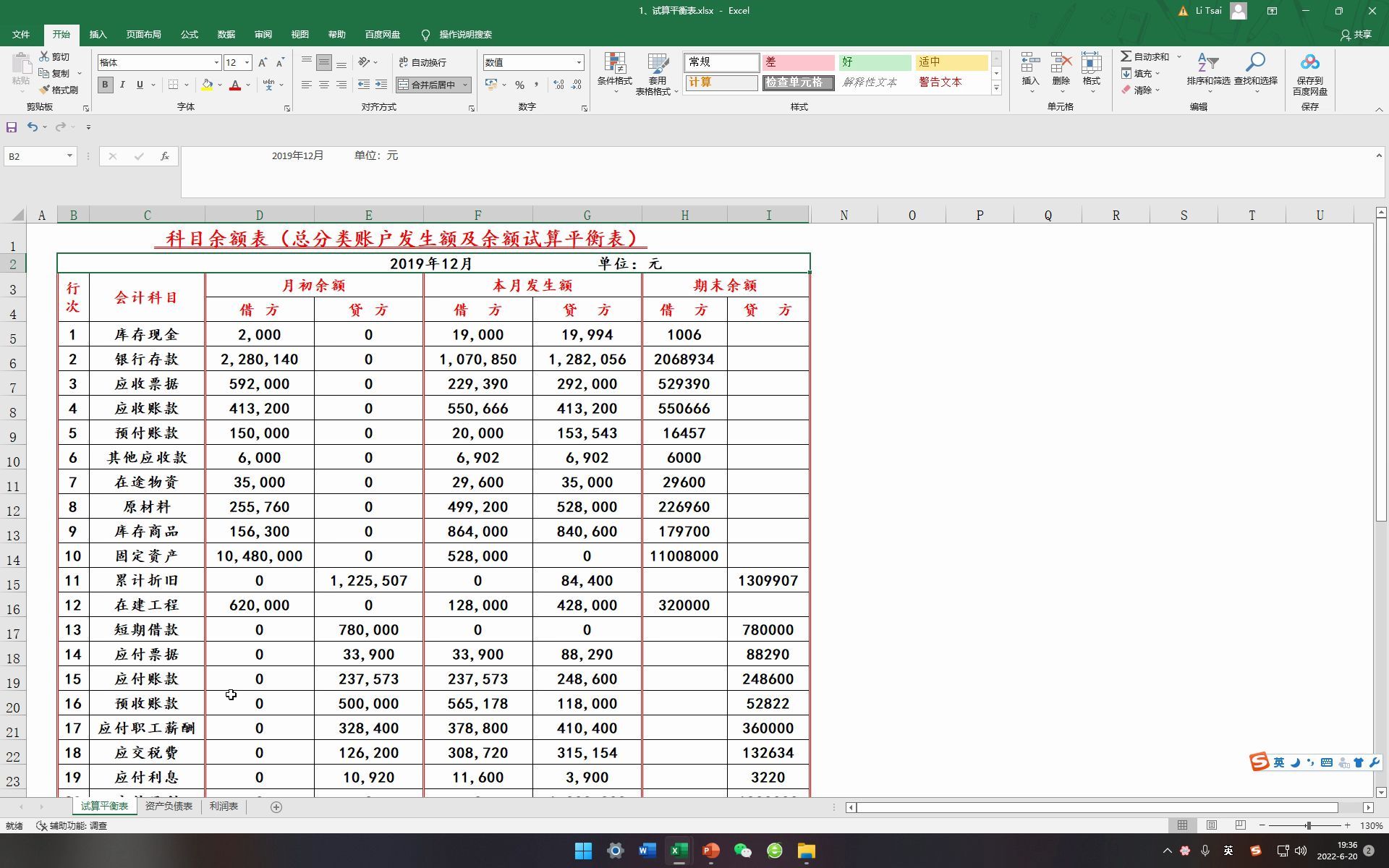
Task: Apply 差 Bad cell style
Action: click(x=799, y=62)
